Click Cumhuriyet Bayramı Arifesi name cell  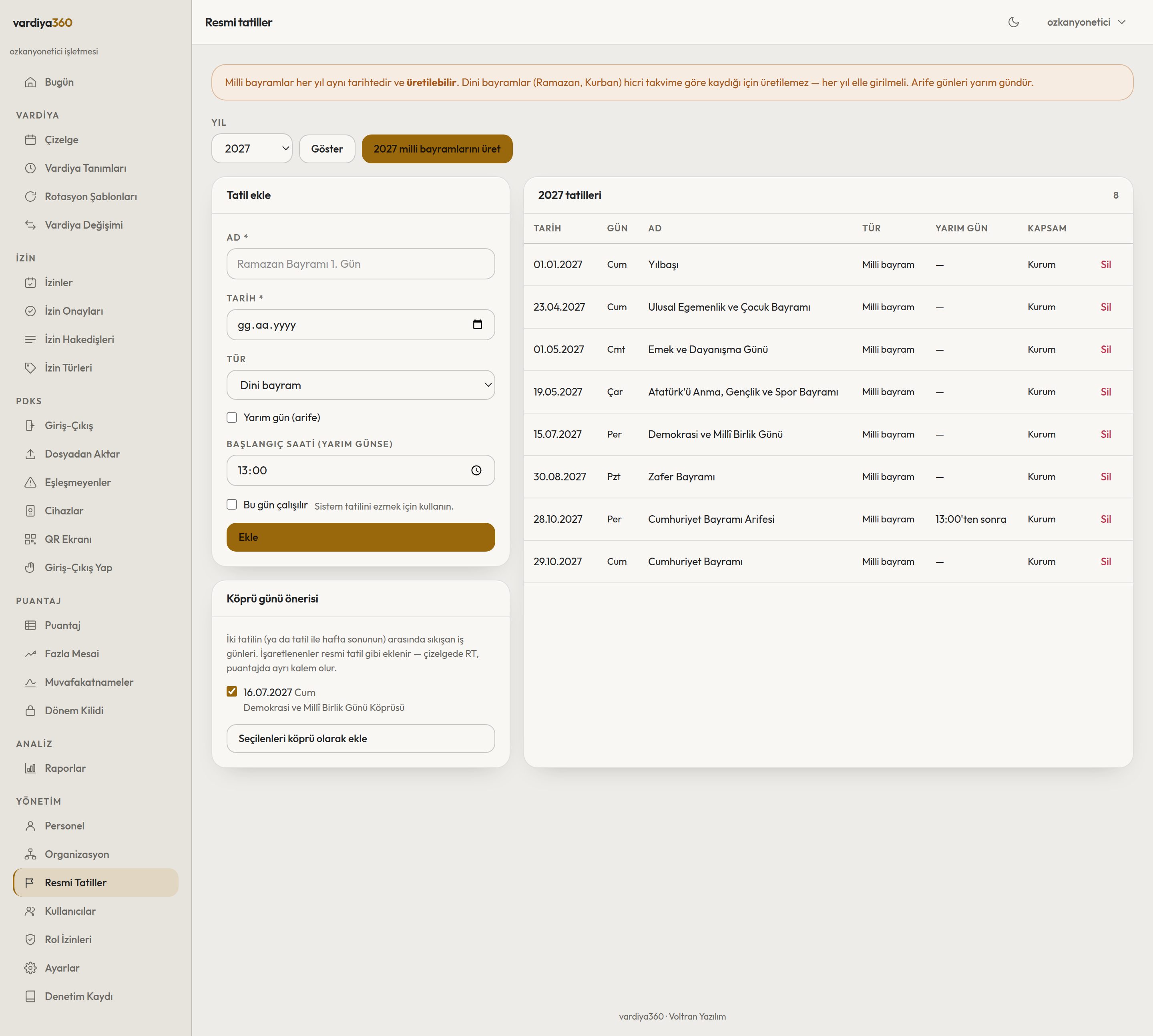click(711, 519)
